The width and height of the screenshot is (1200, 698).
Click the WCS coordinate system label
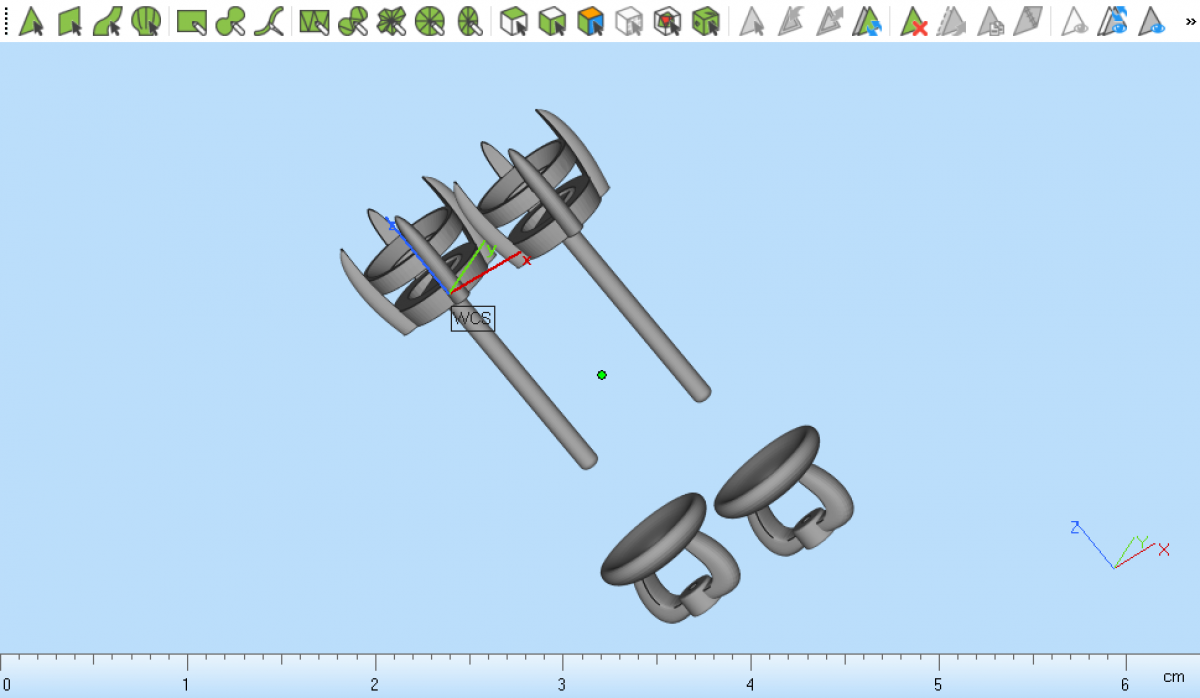coord(472,319)
